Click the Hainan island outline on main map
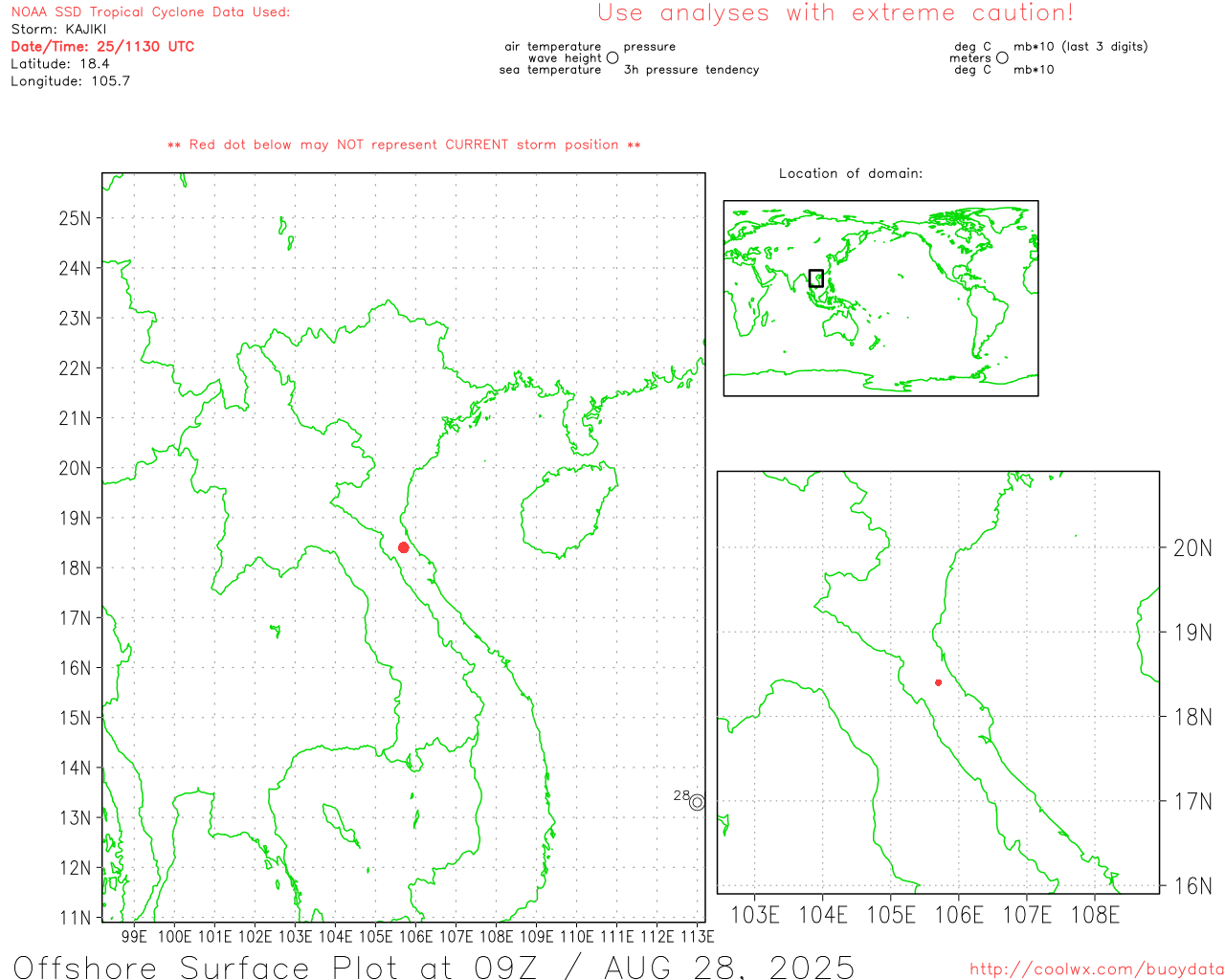Screen dimensions: 1225x980 (568, 512)
